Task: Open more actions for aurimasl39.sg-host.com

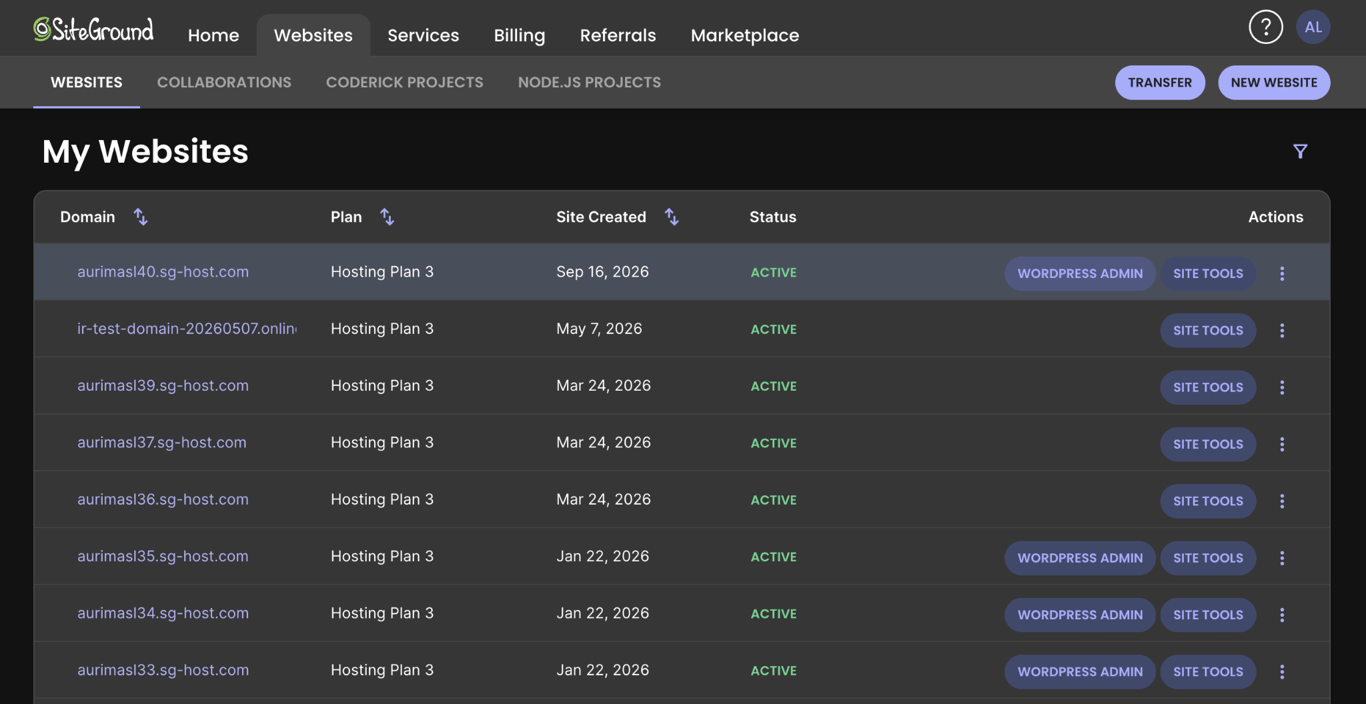Action: [x=1282, y=387]
